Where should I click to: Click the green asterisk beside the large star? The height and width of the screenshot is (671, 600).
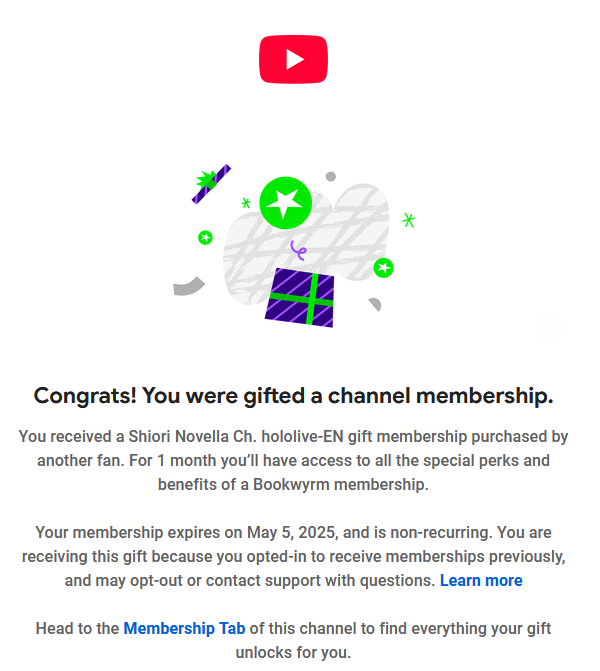point(246,203)
